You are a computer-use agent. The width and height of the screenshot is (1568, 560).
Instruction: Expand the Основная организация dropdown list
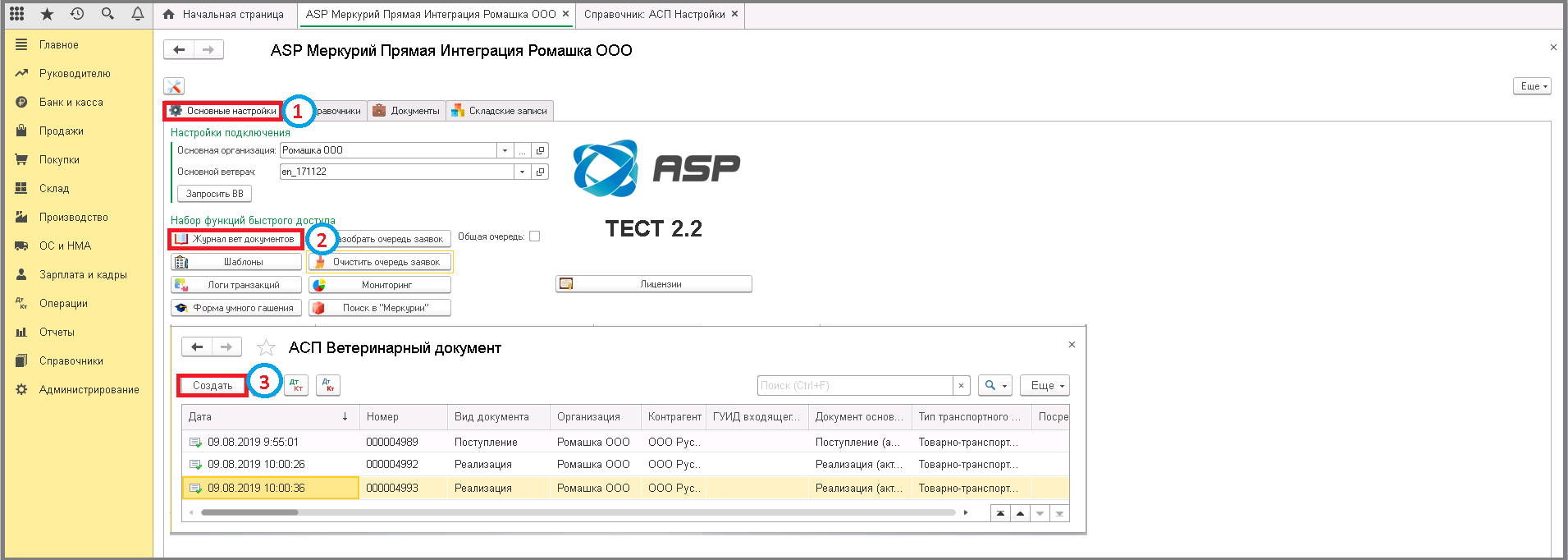coord(505,150)
